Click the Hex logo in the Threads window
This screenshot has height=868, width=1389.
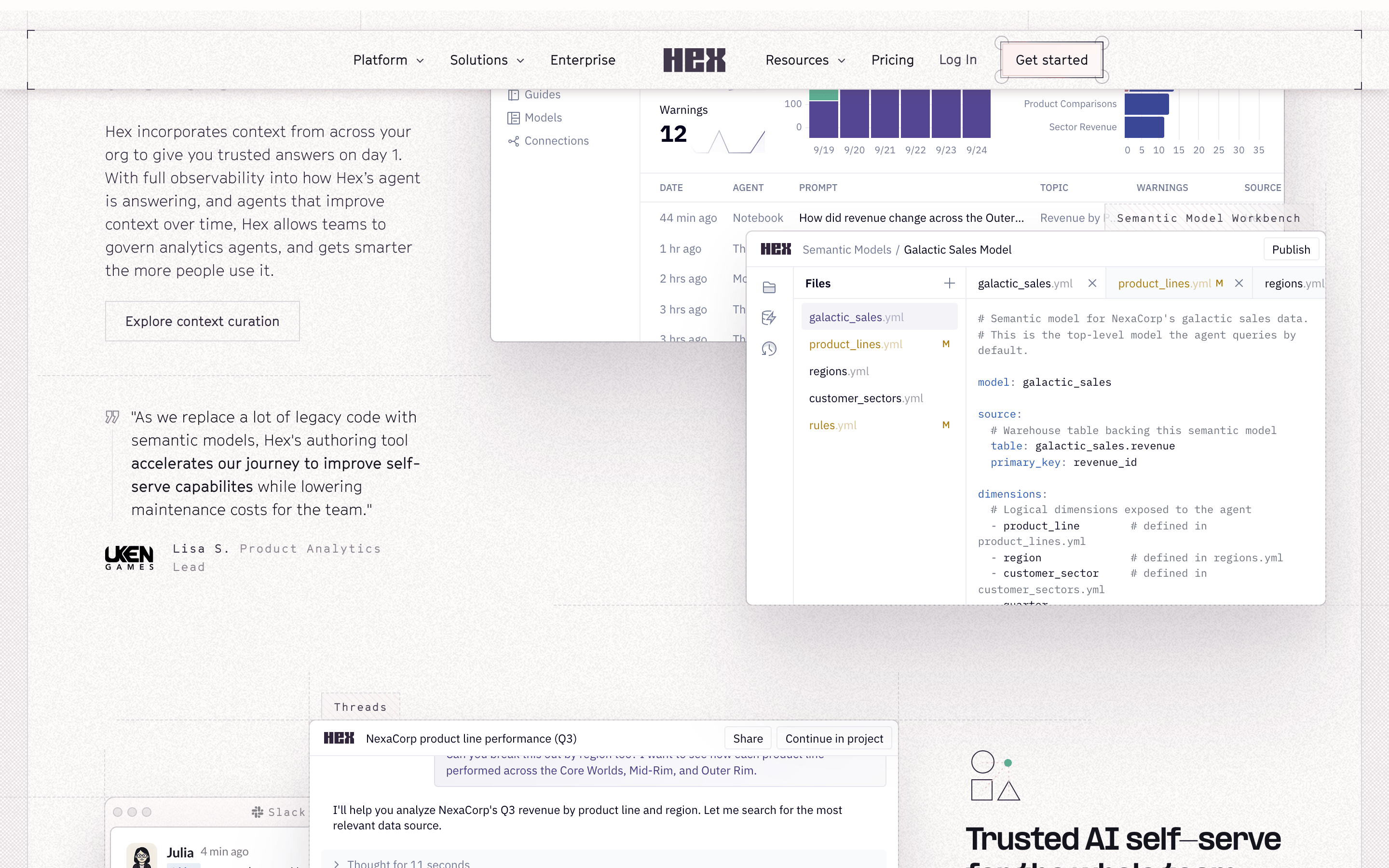[339, 738]
